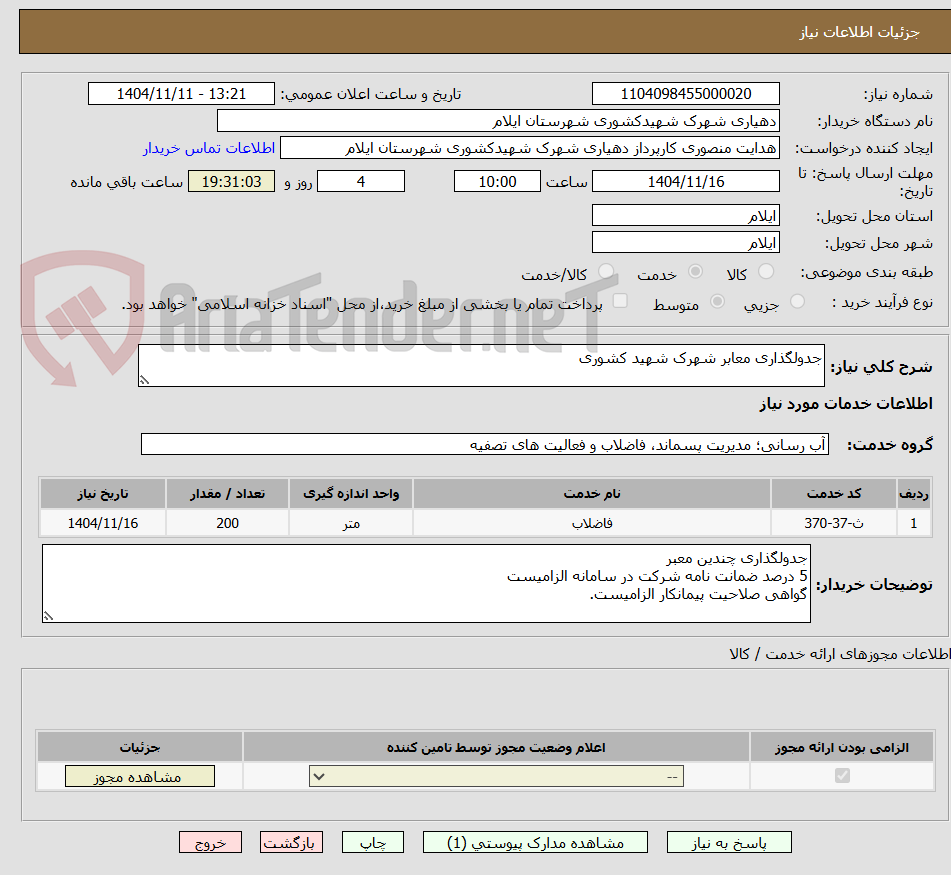Click اطلاعات مجوزهای ارائه خدمت / کالا heading

coord(839,654)
